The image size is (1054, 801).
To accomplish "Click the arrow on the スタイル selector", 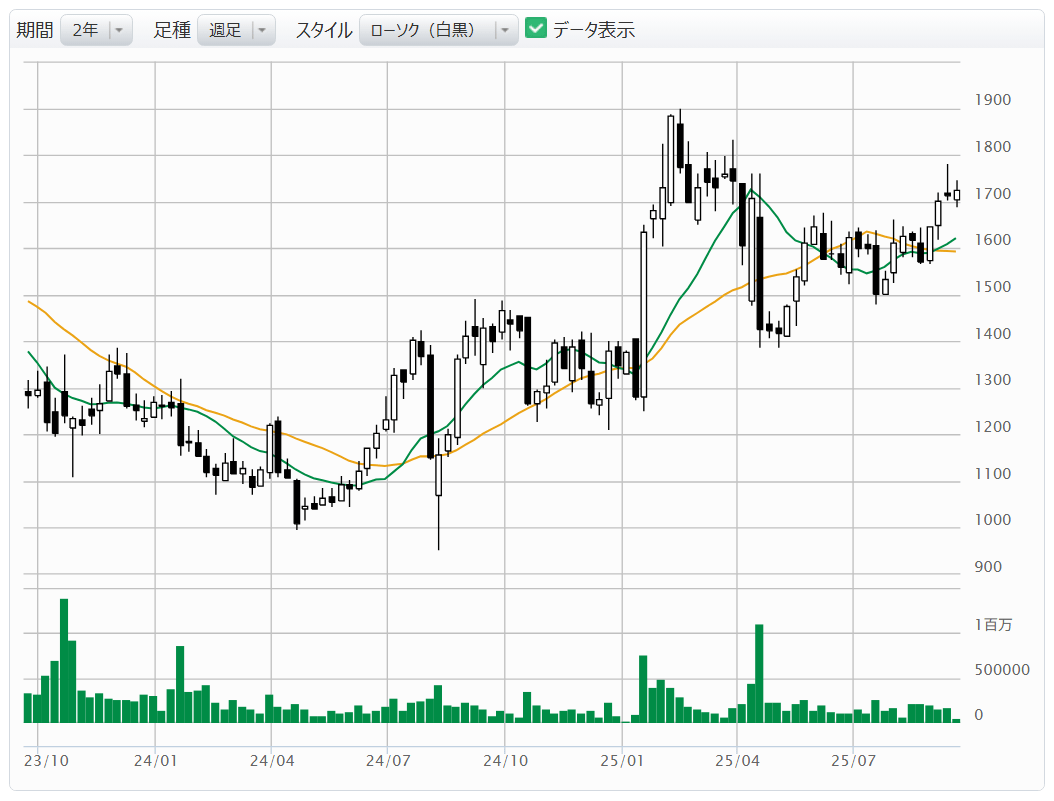I will 505,30.
